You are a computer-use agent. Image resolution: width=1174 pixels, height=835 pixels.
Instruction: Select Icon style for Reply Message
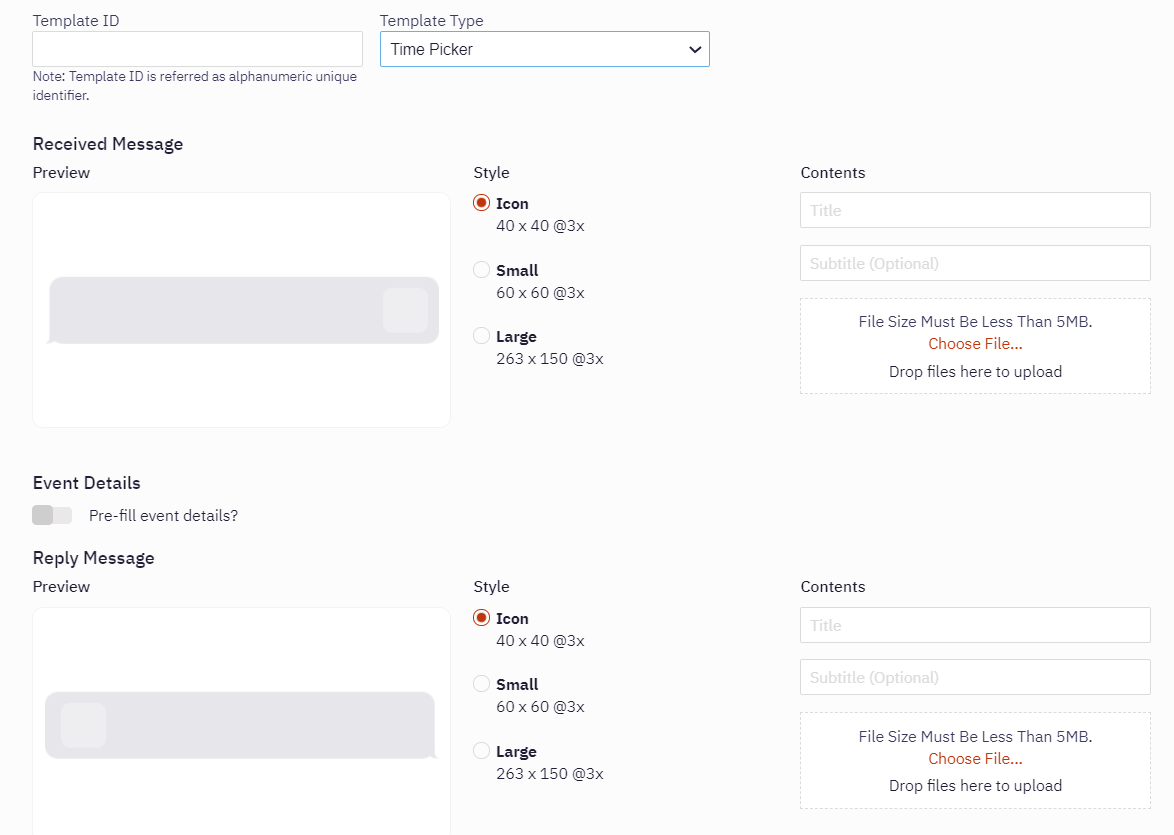482,618
